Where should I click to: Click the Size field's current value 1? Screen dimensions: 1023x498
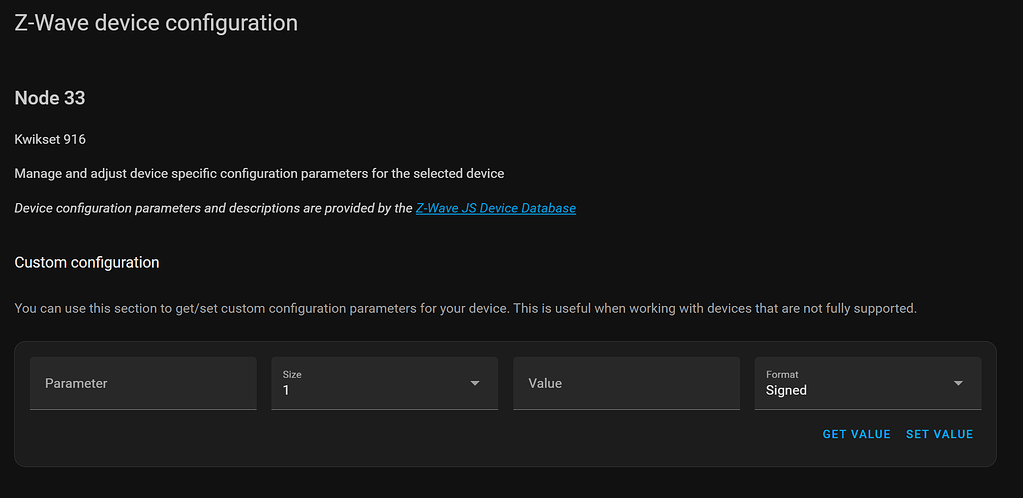pos(286,391)
